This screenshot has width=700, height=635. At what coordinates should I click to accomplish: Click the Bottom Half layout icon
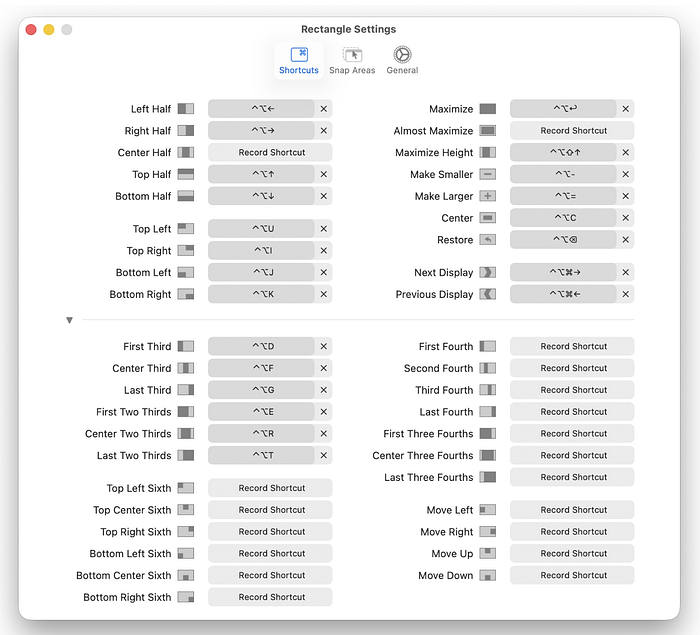pos(186,196)
